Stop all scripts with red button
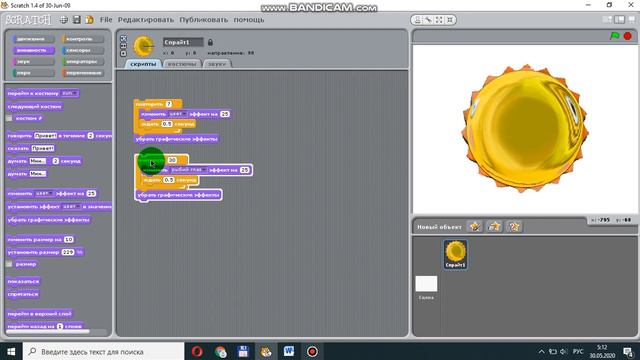 click(628, 36)
